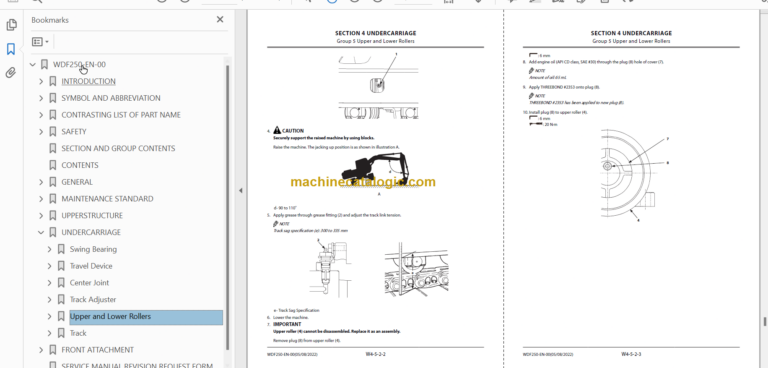Go to the WDF250-EN-00 bookmark
The width and height of the screenshot is (768, 368).
79,64
